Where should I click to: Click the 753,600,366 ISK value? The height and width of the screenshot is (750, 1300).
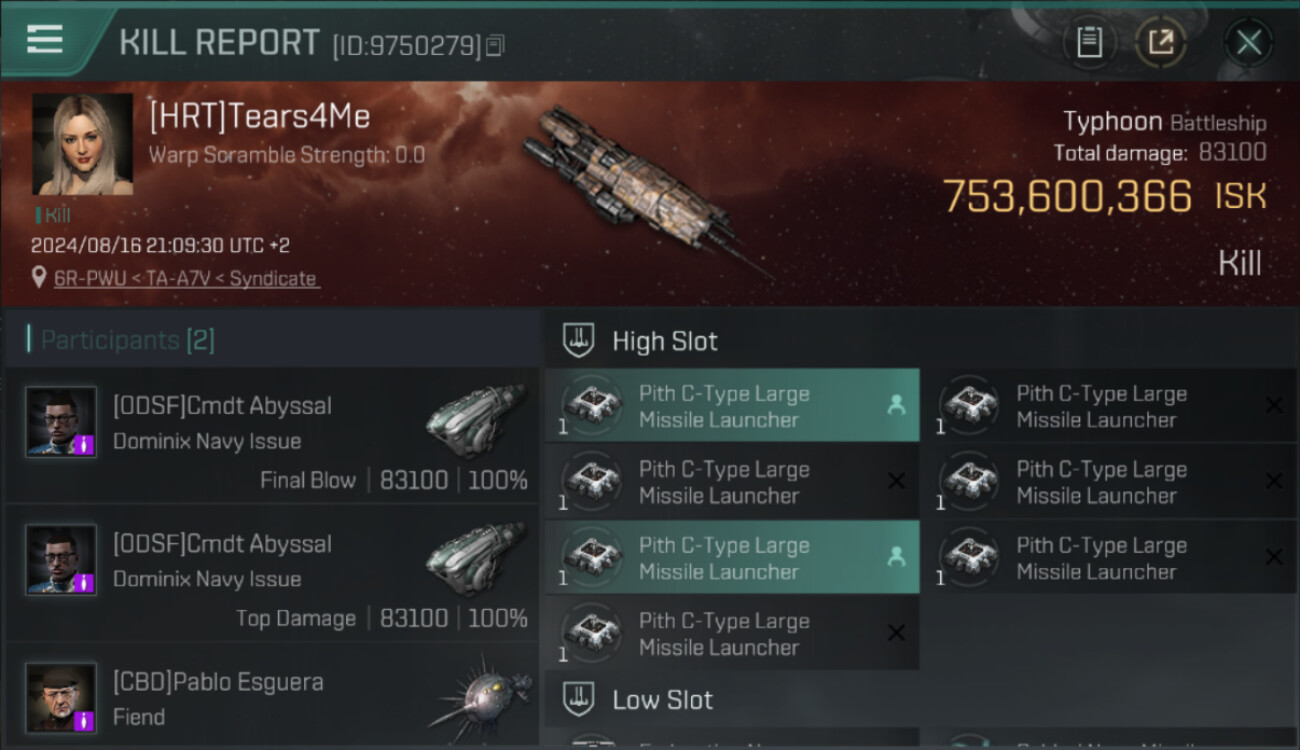click(x=1067, y=197)
